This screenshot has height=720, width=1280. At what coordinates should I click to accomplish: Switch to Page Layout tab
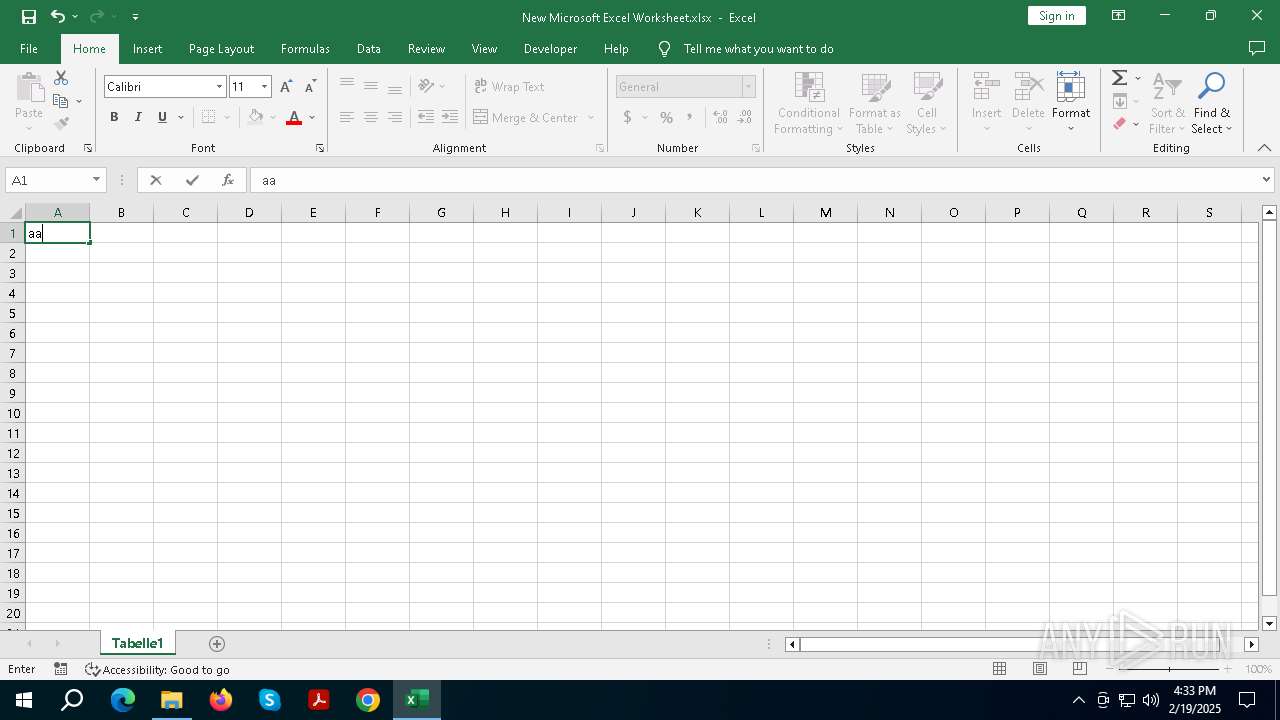pos(221,48)
